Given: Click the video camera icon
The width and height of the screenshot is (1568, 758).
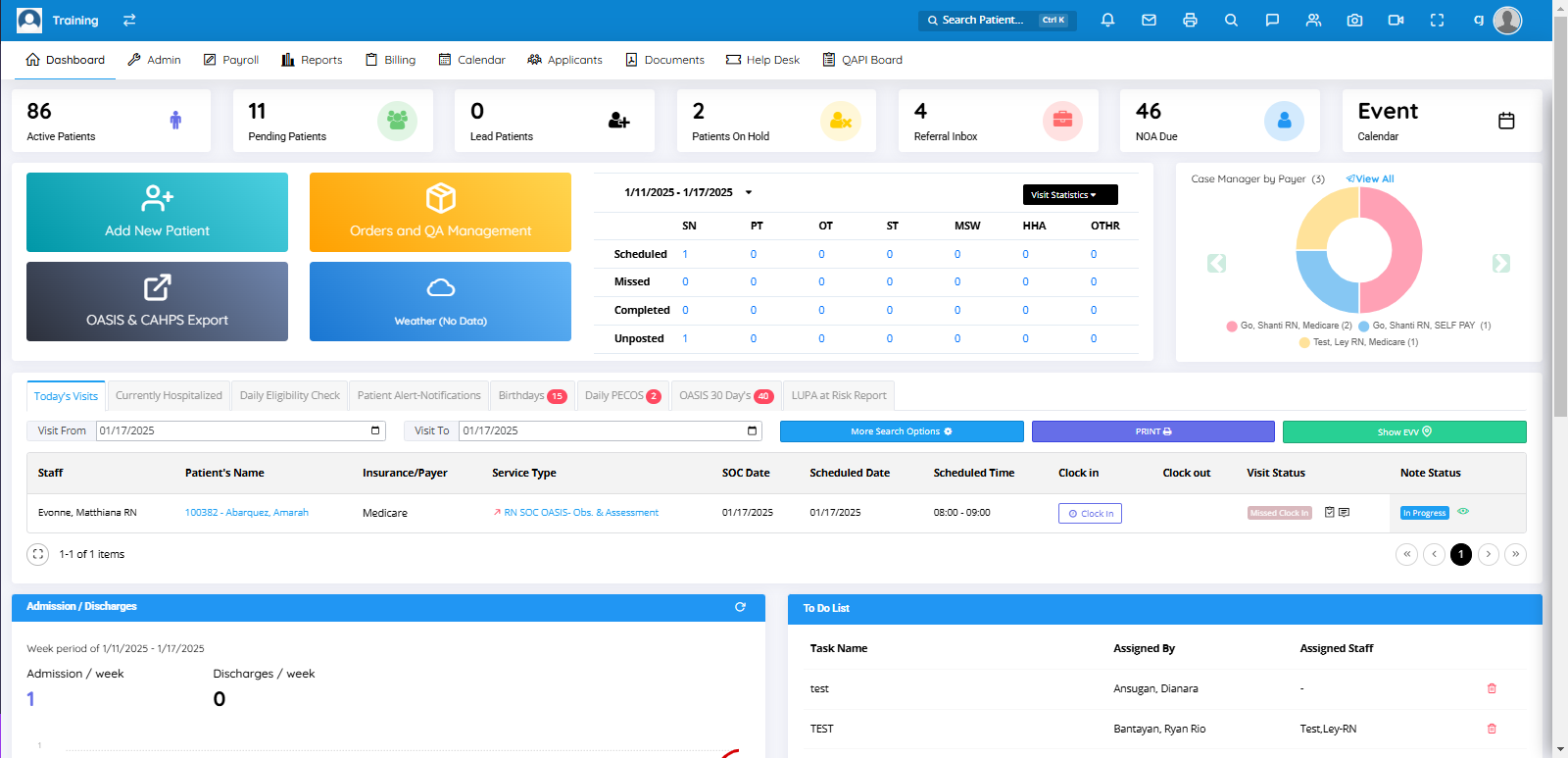Looking at the screenshot, I should pyautogui.click(x=1396, y=20).
